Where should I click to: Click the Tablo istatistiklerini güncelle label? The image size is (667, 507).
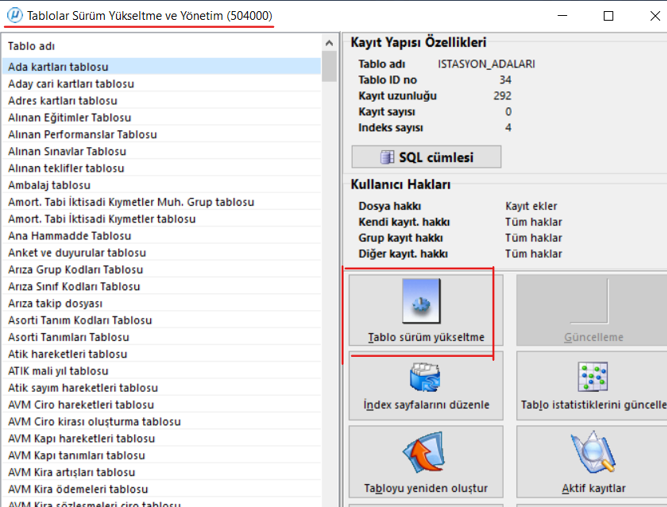(x=594, y=404)
